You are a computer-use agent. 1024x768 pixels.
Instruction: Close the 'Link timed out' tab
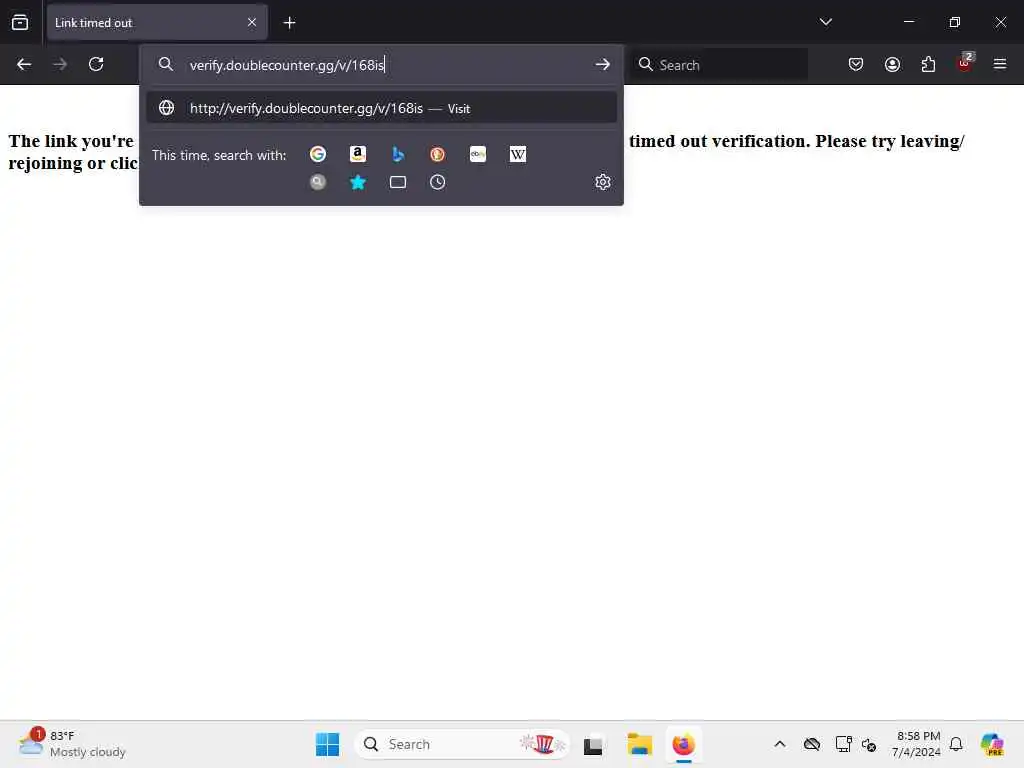pos(252,22)
